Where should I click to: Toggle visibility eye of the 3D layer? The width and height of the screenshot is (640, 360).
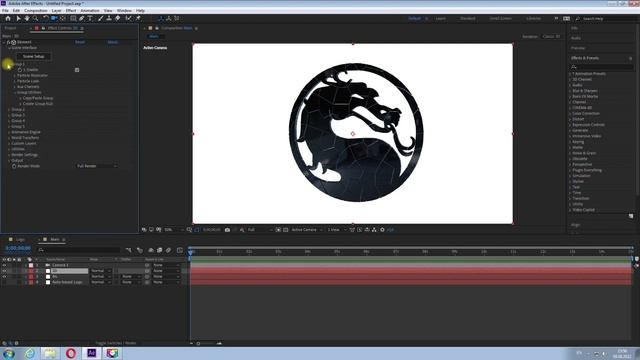tap(4, 271)
